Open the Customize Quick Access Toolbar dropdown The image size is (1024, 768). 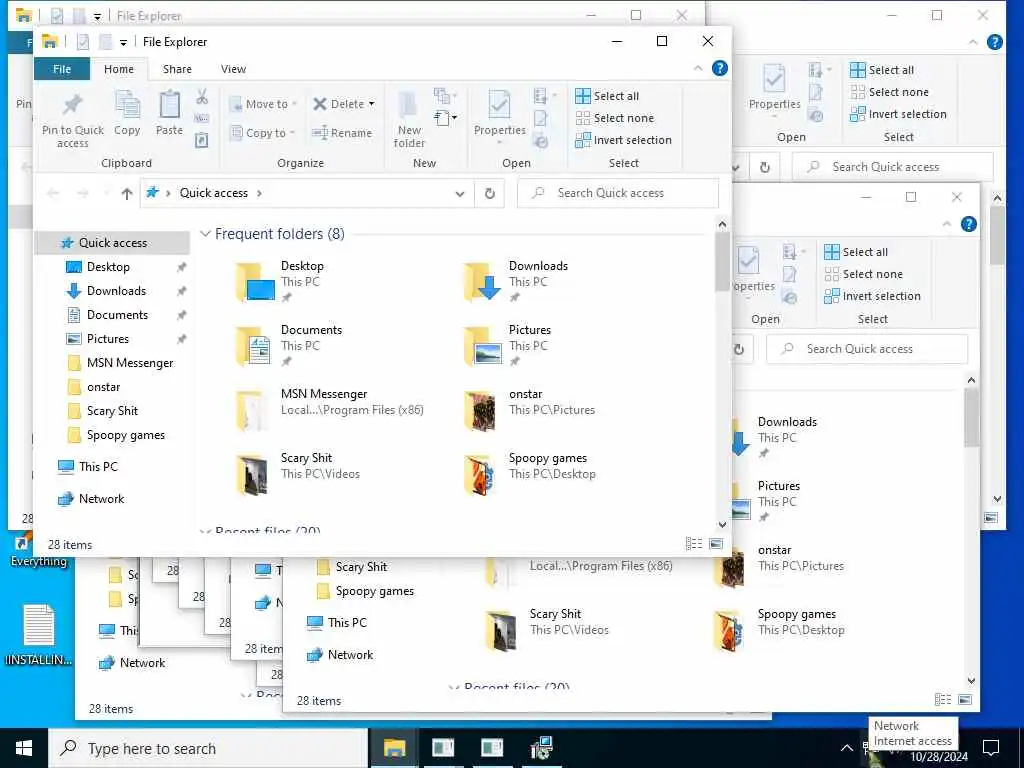click(123, 42)
